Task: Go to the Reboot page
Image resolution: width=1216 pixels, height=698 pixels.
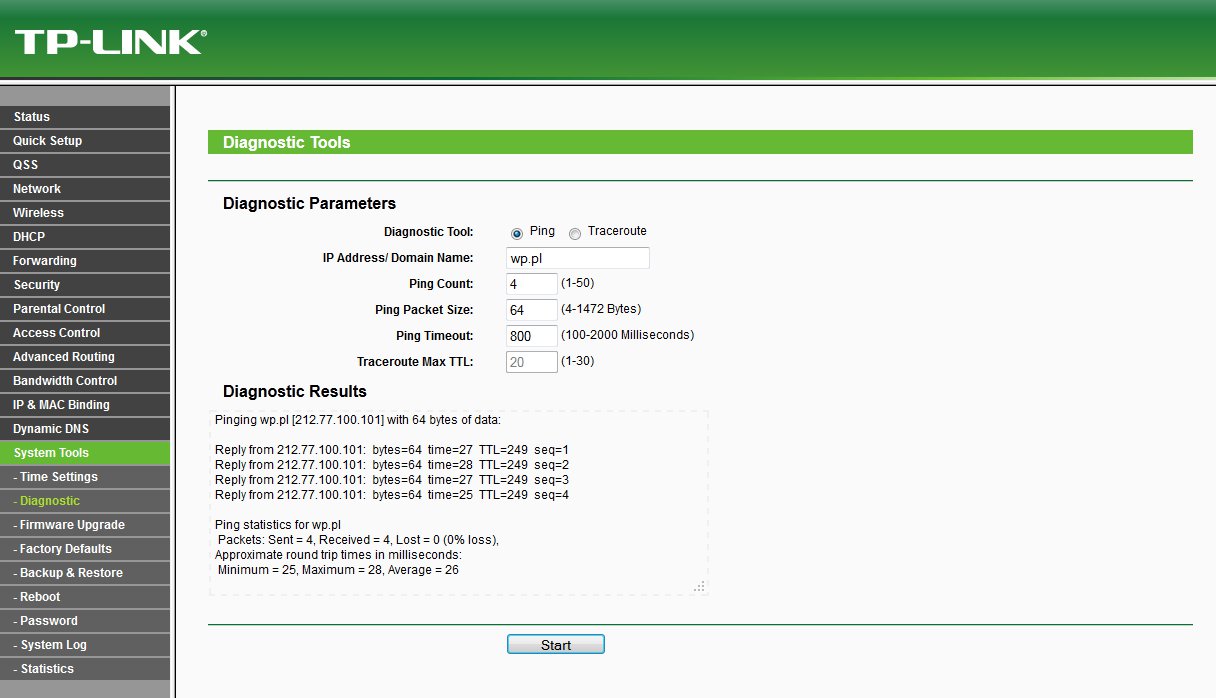Action: point(85,597)
